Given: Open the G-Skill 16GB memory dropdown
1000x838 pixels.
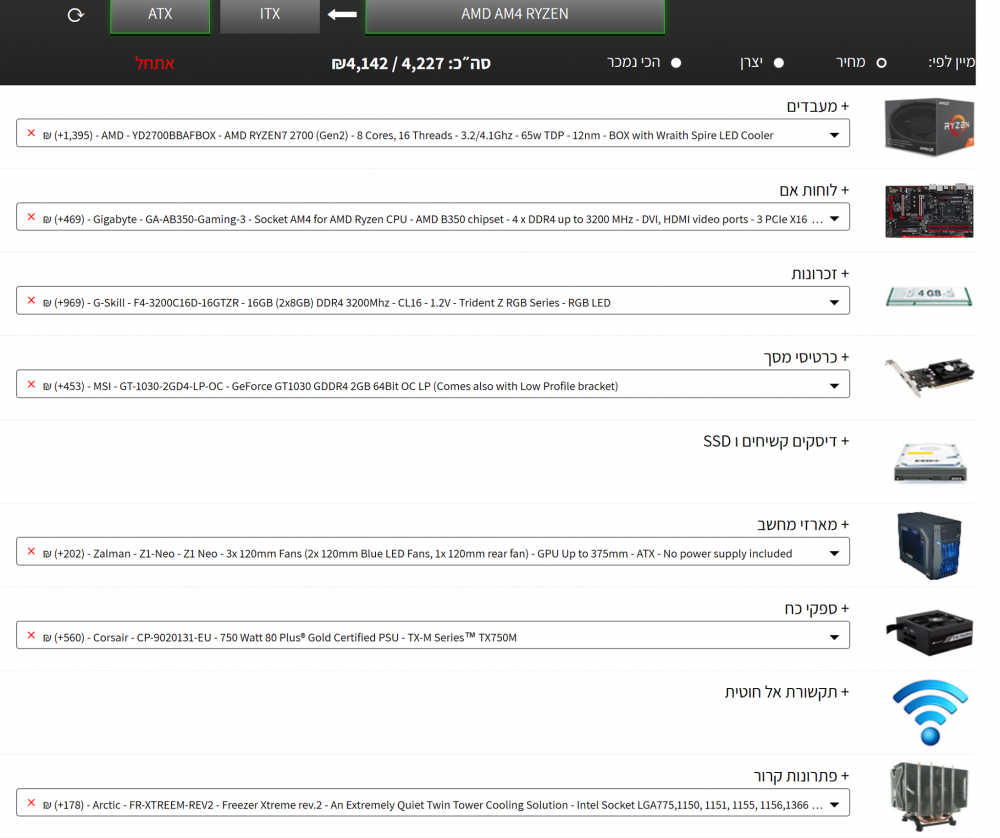Looking at the screenshot, I should 433,302.
